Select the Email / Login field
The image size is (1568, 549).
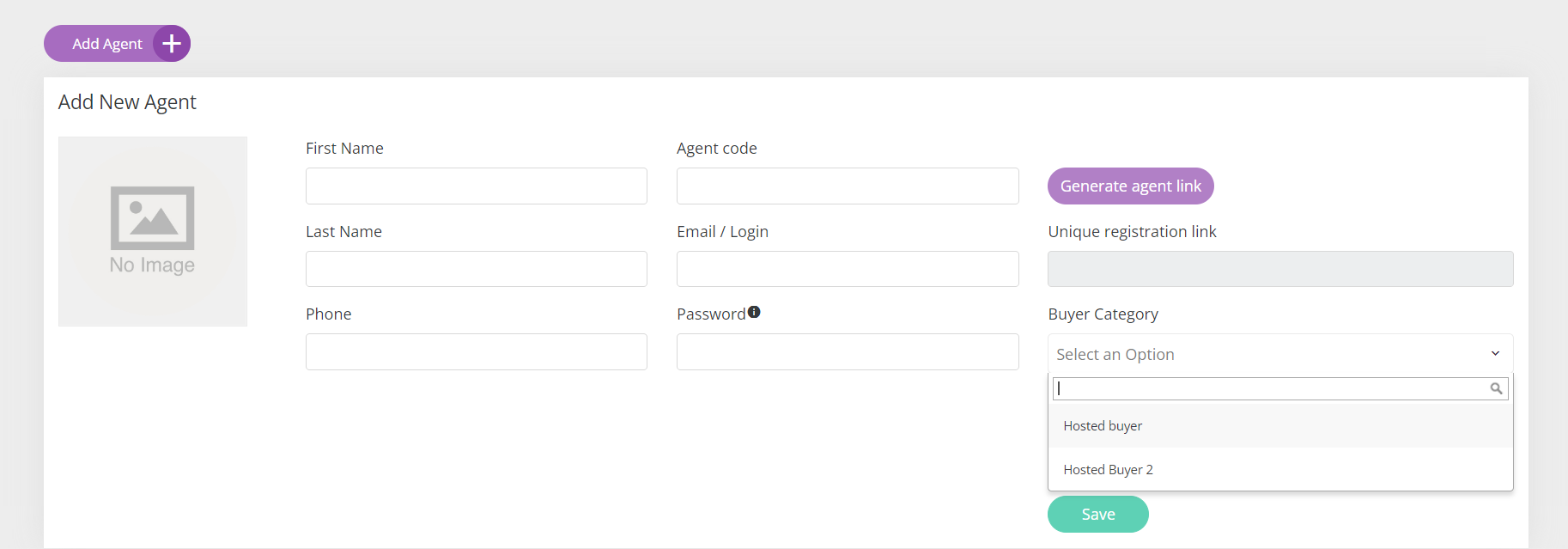(848, 269)
